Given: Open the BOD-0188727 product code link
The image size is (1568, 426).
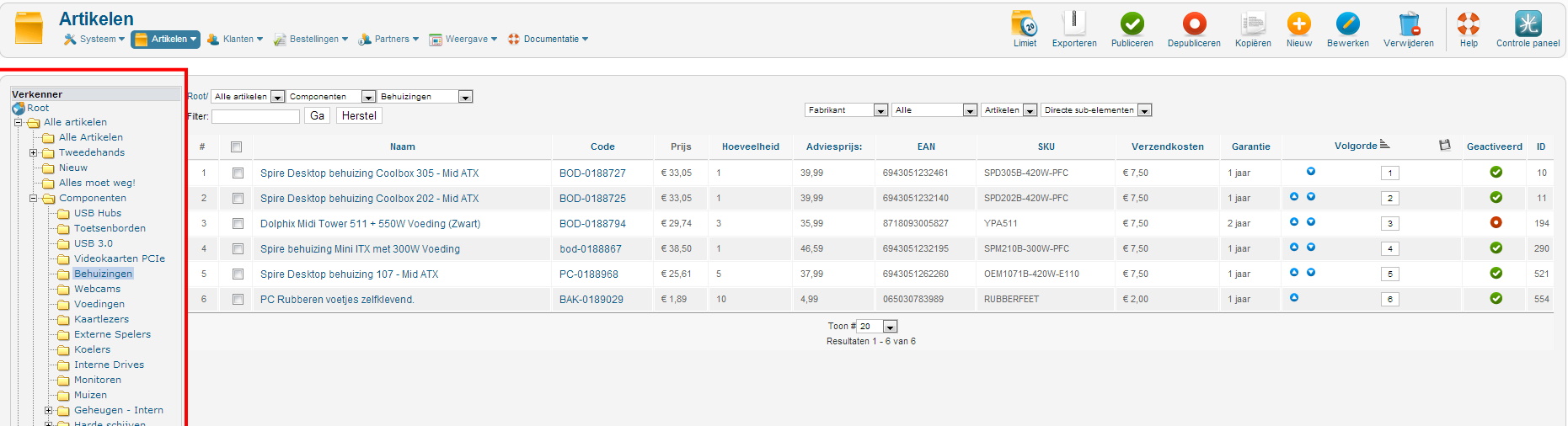Looking at the screenshot, I should coord(592,173).
